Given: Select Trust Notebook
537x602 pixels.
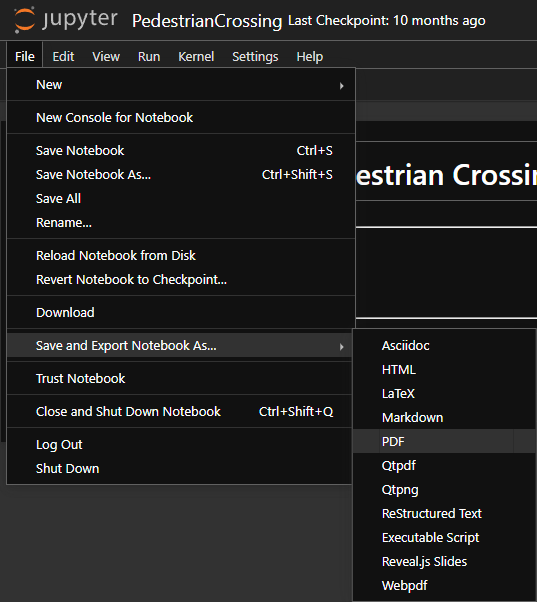Looking at the screenshot, I should 179,379.
